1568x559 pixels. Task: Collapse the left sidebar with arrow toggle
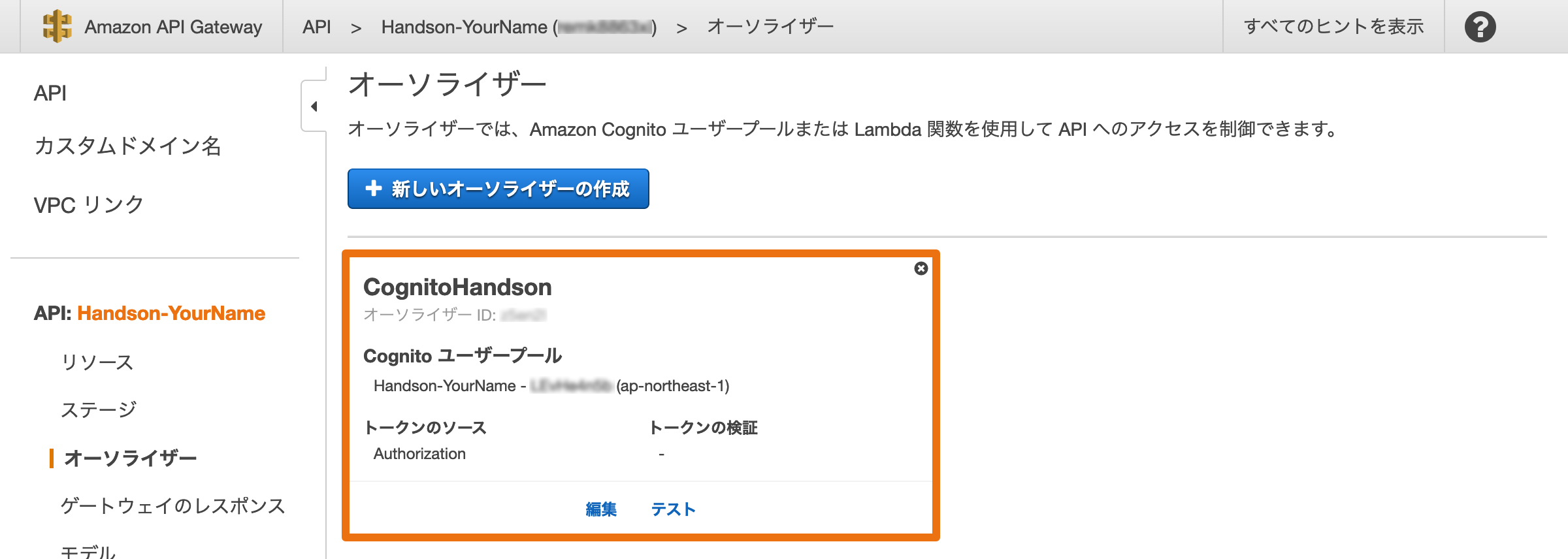(314, 106)
